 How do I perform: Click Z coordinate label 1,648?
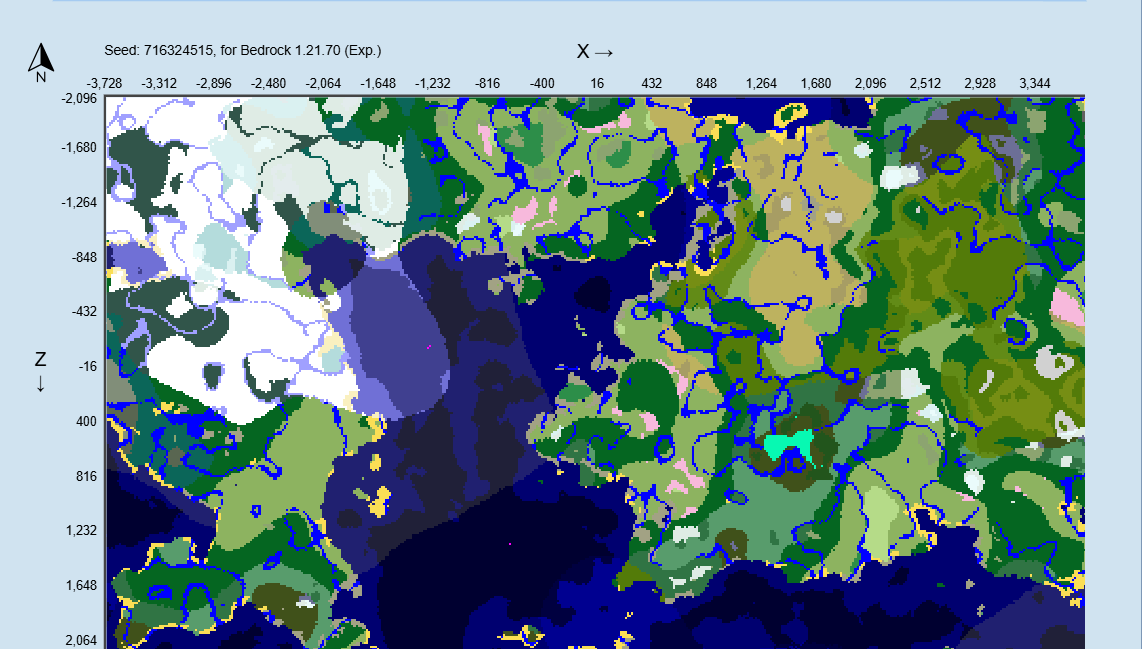point(82,585)
